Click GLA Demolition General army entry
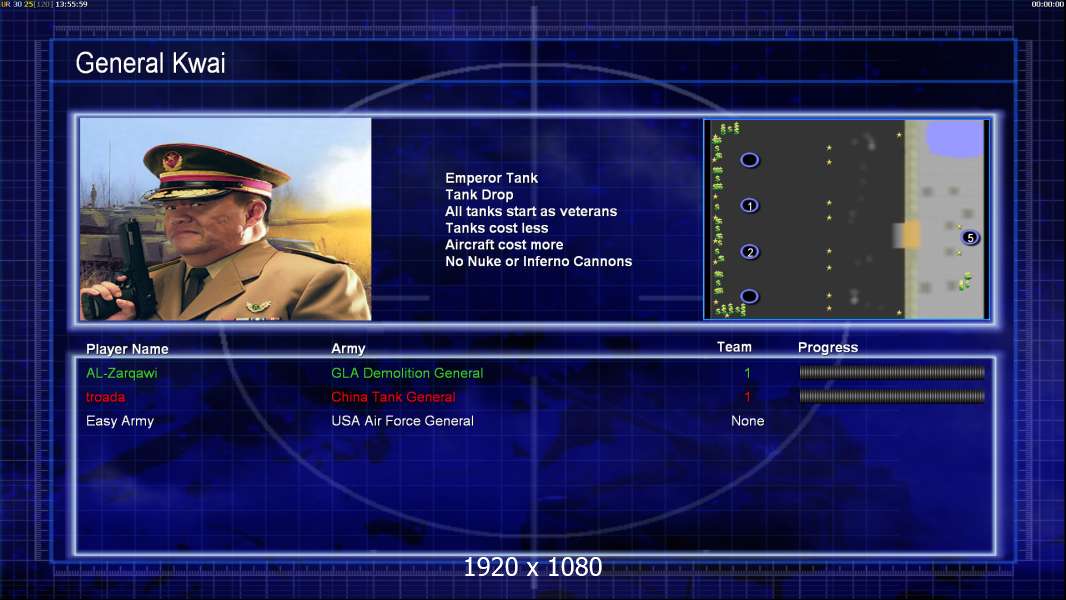The width and height of the screenshot is (1066, 600). [407, 373]
